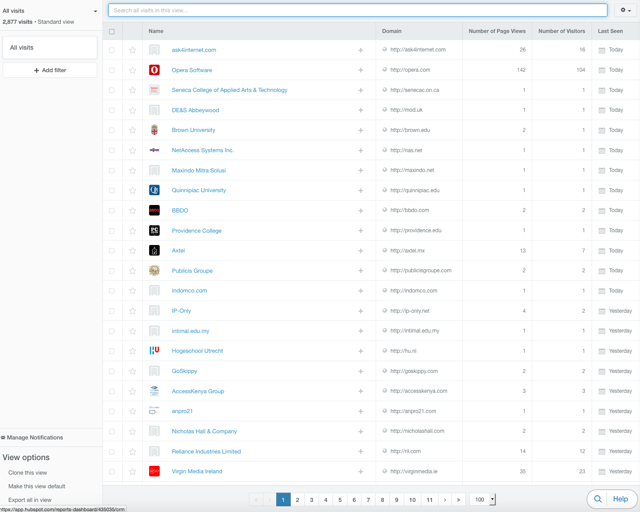640x512 pixels.
Task: Click plus icon beside DE&S Abbeywood
Action: (x=360, y=110)
